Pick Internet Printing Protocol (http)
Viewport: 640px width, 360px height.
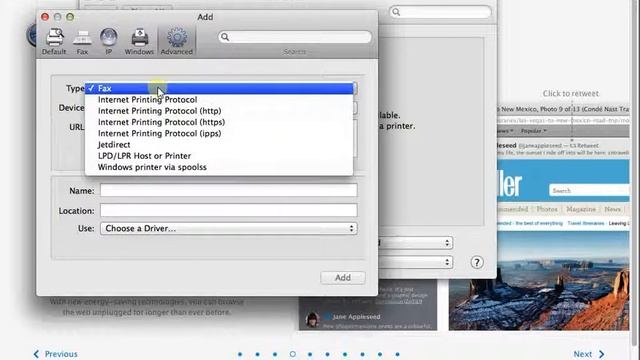point(219,111)
